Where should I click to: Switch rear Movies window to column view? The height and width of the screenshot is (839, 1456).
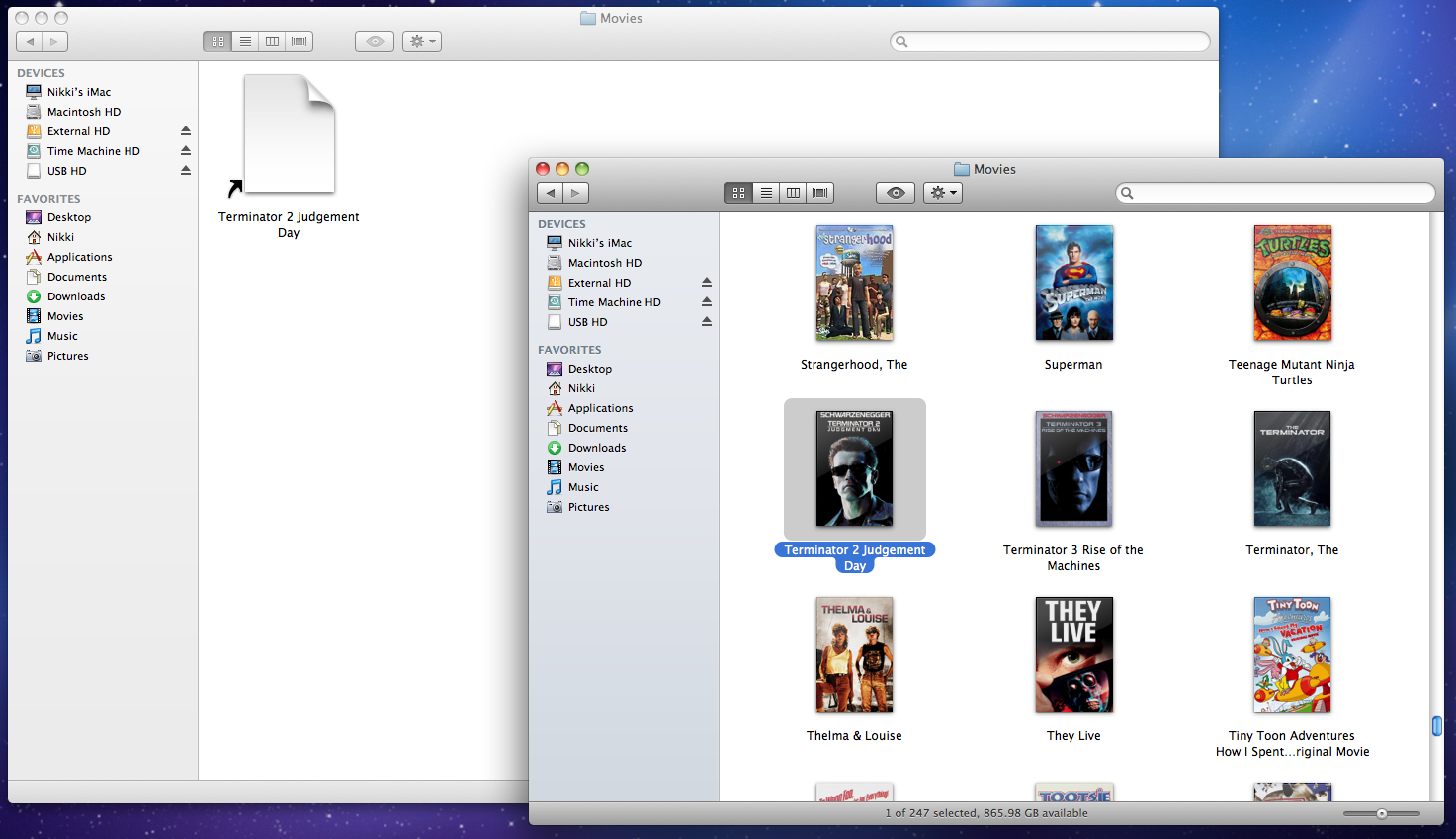pyautogui.click(x=272, y=42)
